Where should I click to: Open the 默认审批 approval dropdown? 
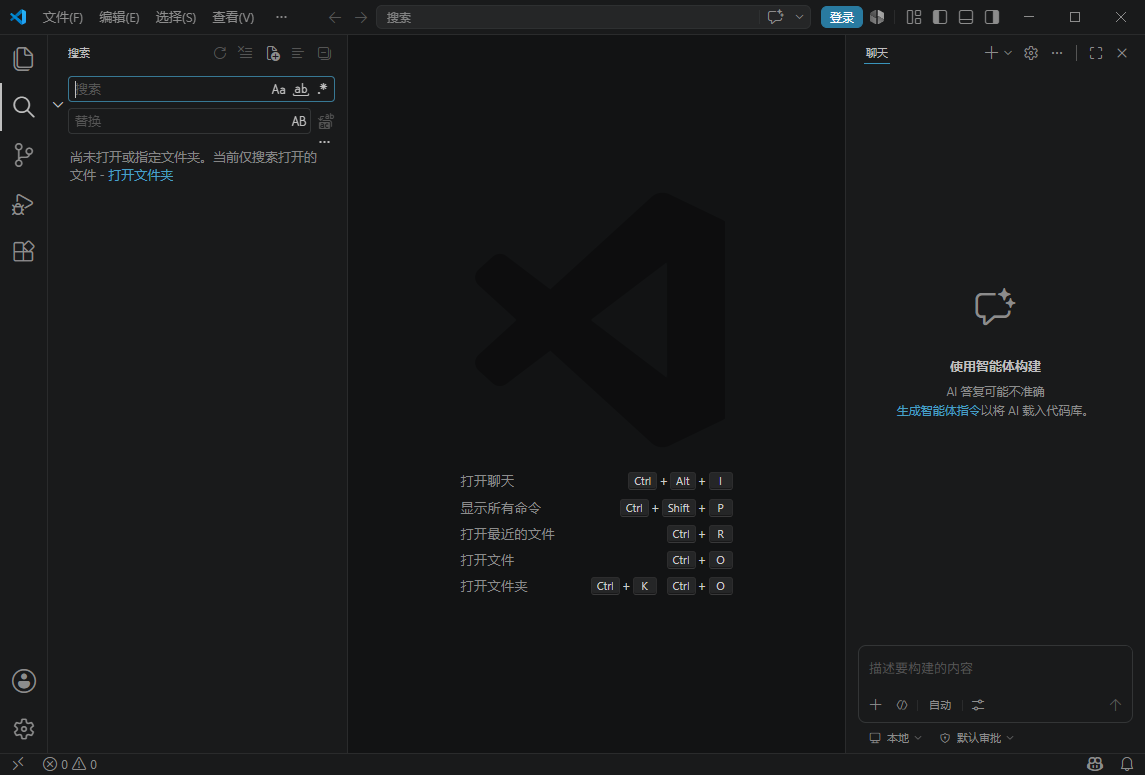[x=976, y=738]
